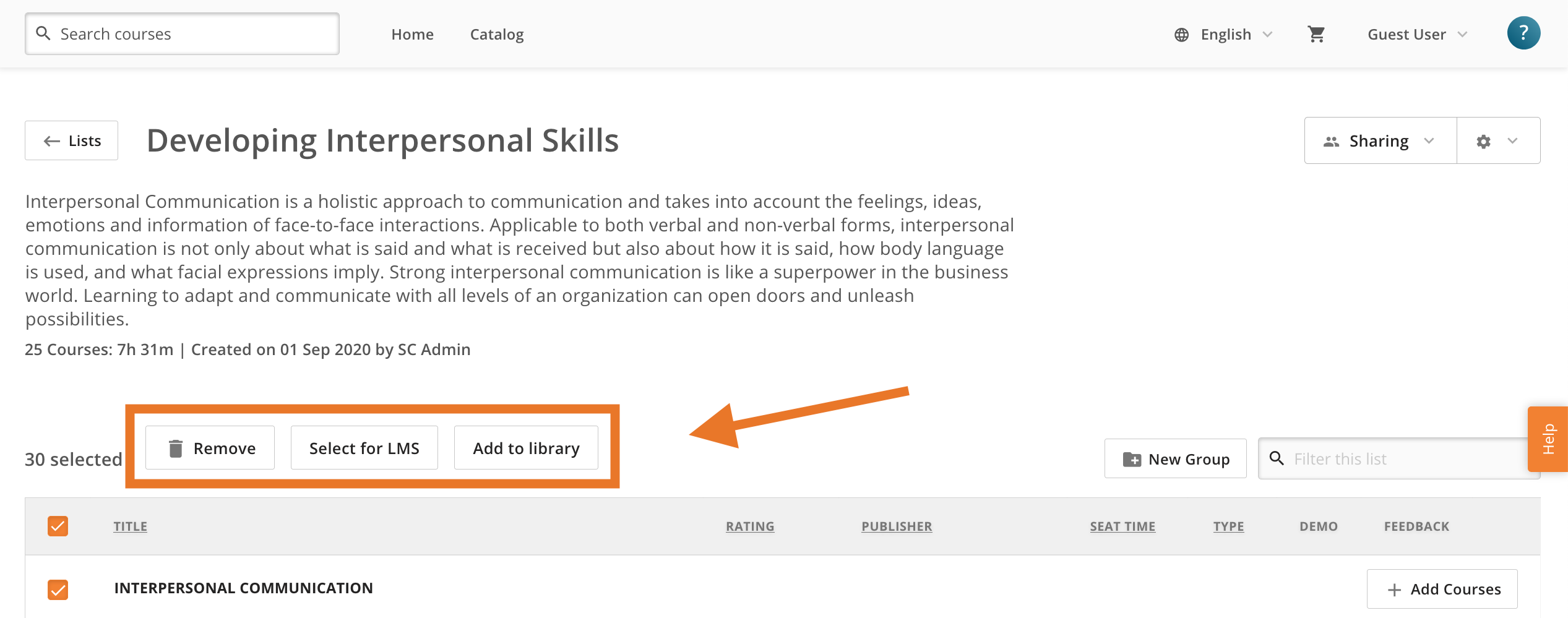This screenshot has width=1568, height=618.
Task: Click the trash icon on Remove
Action: (176, 448)
